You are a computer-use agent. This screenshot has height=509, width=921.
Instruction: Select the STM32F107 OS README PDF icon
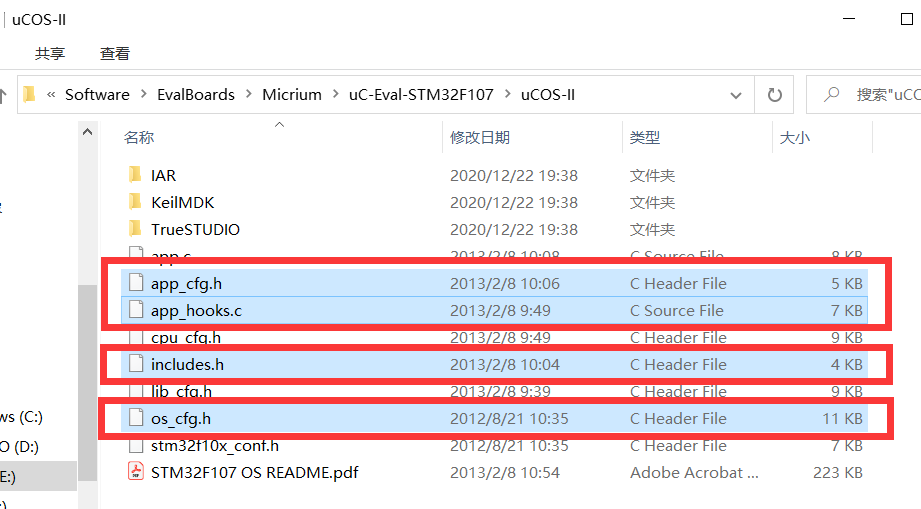coord(136,471)
